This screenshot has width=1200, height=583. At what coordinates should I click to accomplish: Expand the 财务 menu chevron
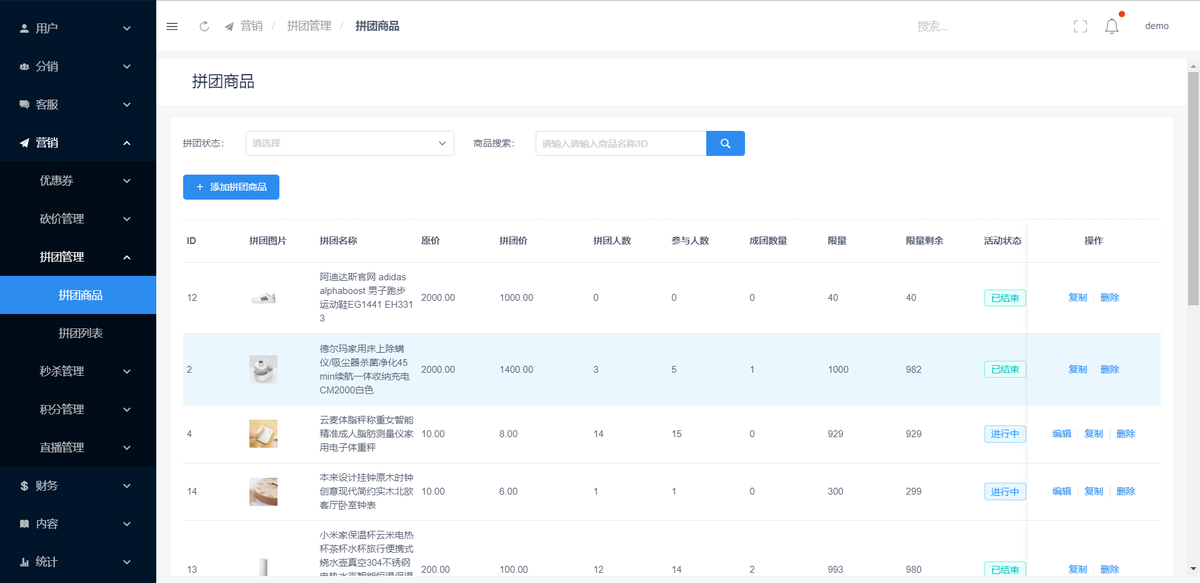click(127, 486)
